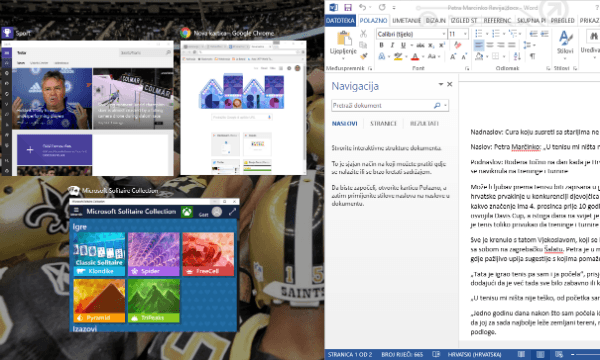Apply text effects with the outlined A
The width and height of the screenshot is (600, 360).
382,57
